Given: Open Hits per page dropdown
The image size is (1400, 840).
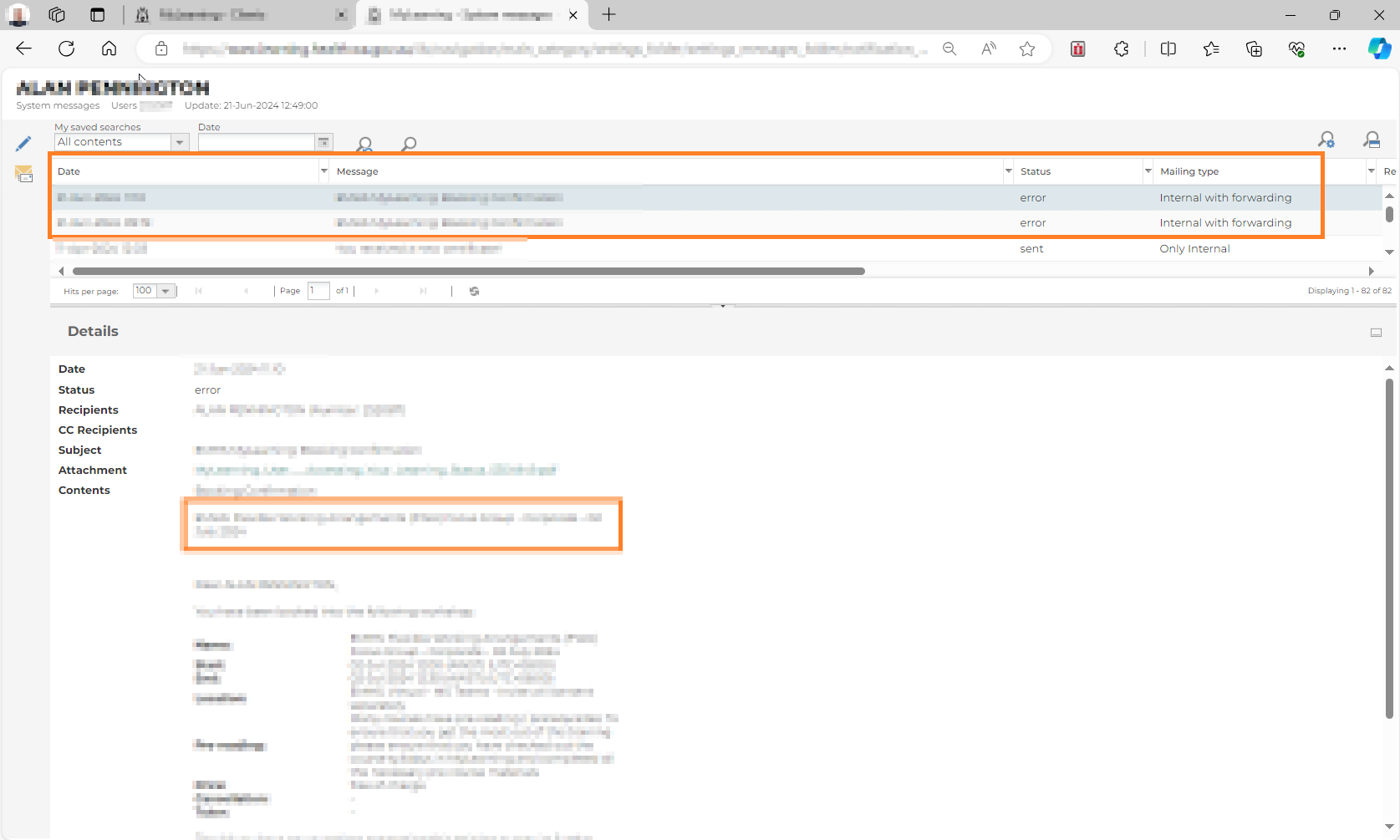Looking at the screenshot, I should coord(165,291).
